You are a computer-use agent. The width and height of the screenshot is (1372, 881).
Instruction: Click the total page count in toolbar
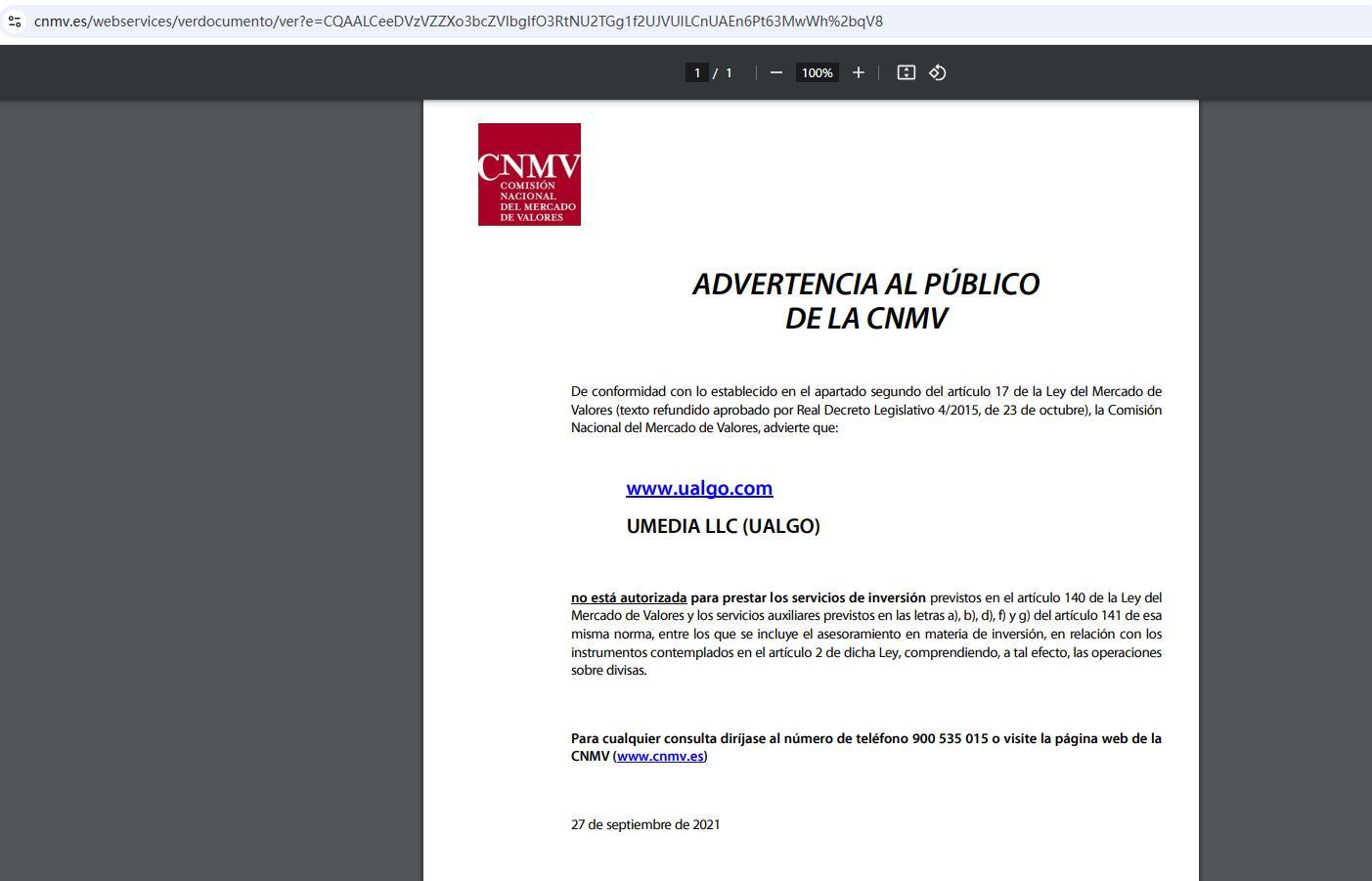click(x=729, y=72)
